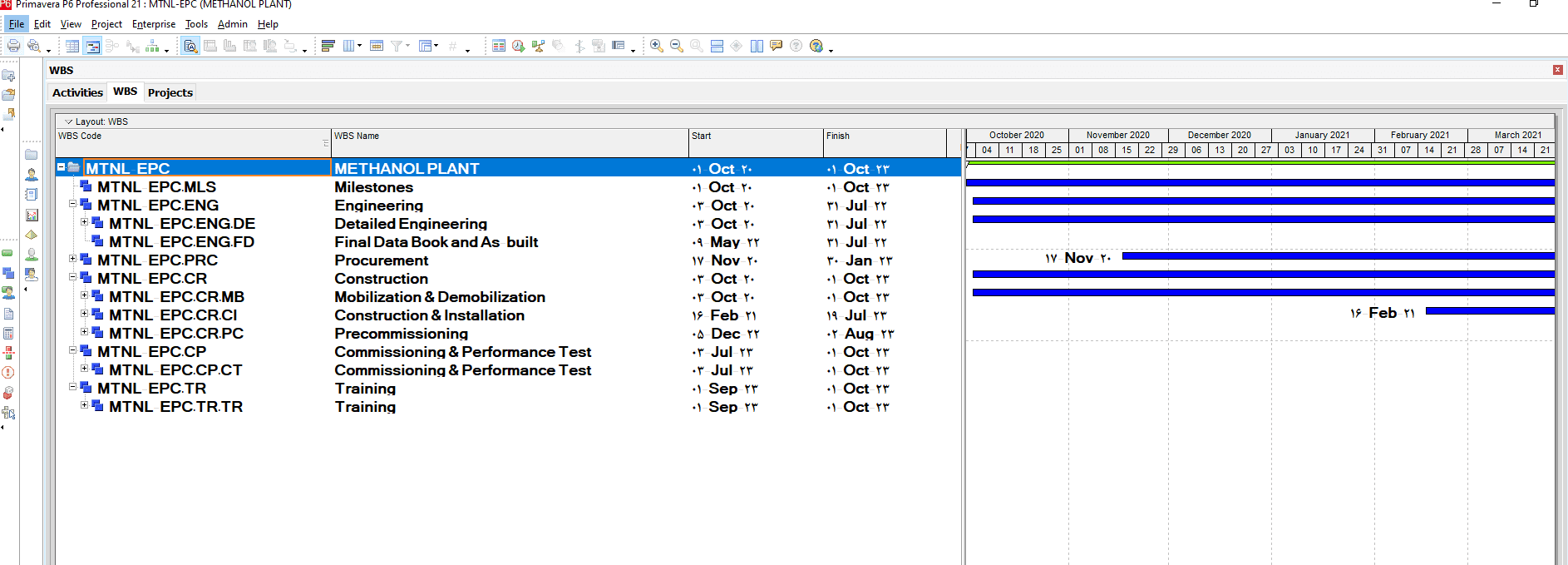Click the Open project folder sidebar icon

pyautogui.click(x=8, y=95)
